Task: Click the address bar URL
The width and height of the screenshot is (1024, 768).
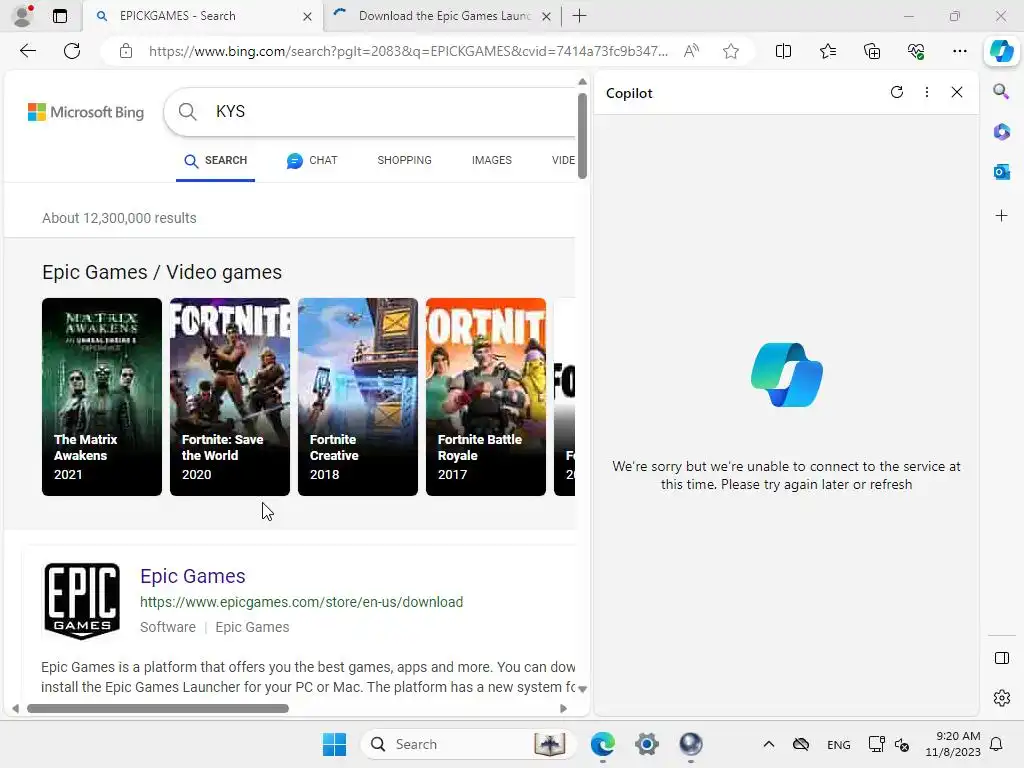Action: tap(408, 51)
